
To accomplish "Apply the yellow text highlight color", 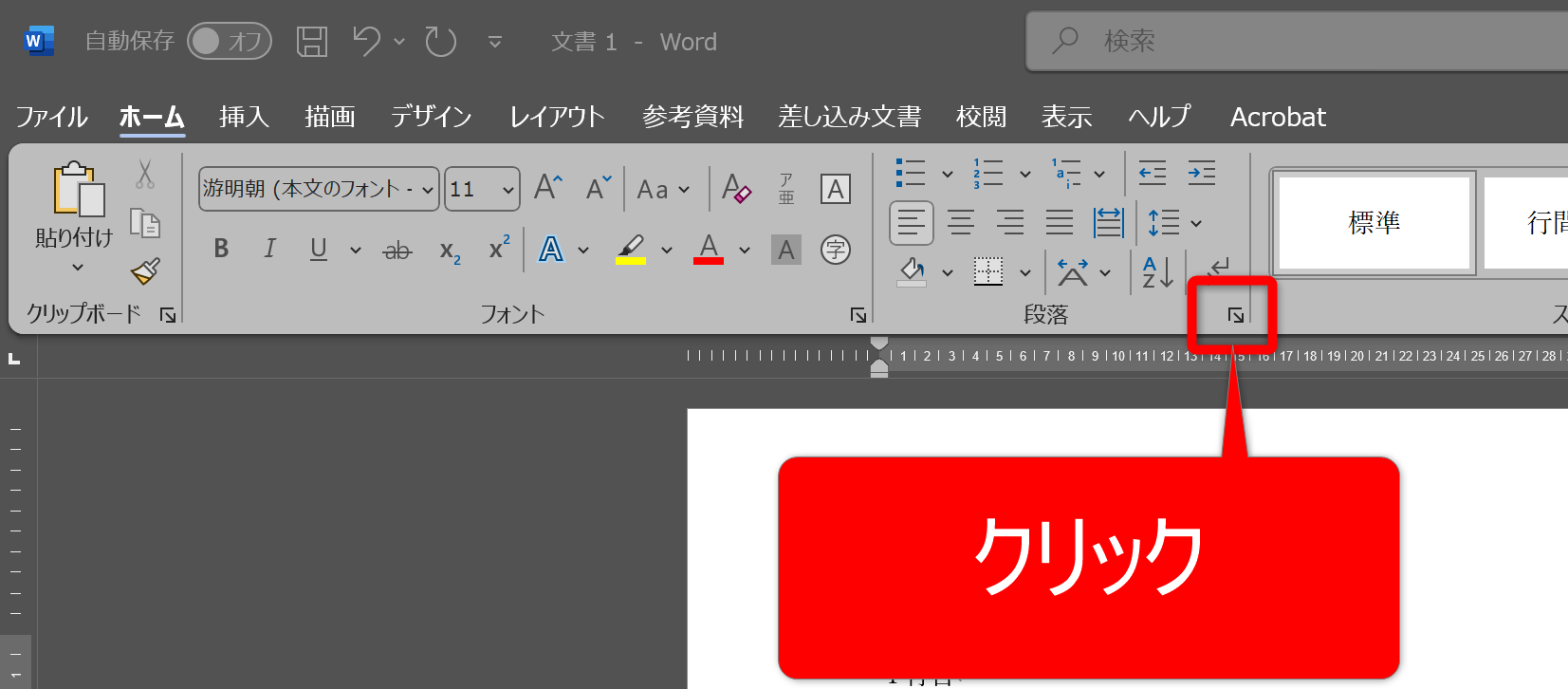I will (x=631, y=250).
